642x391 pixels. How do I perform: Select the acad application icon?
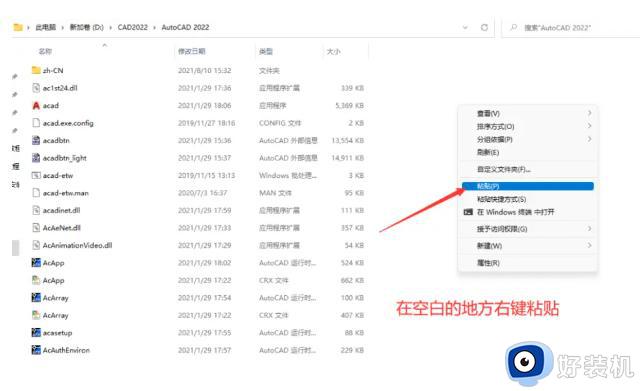point(36,106)
